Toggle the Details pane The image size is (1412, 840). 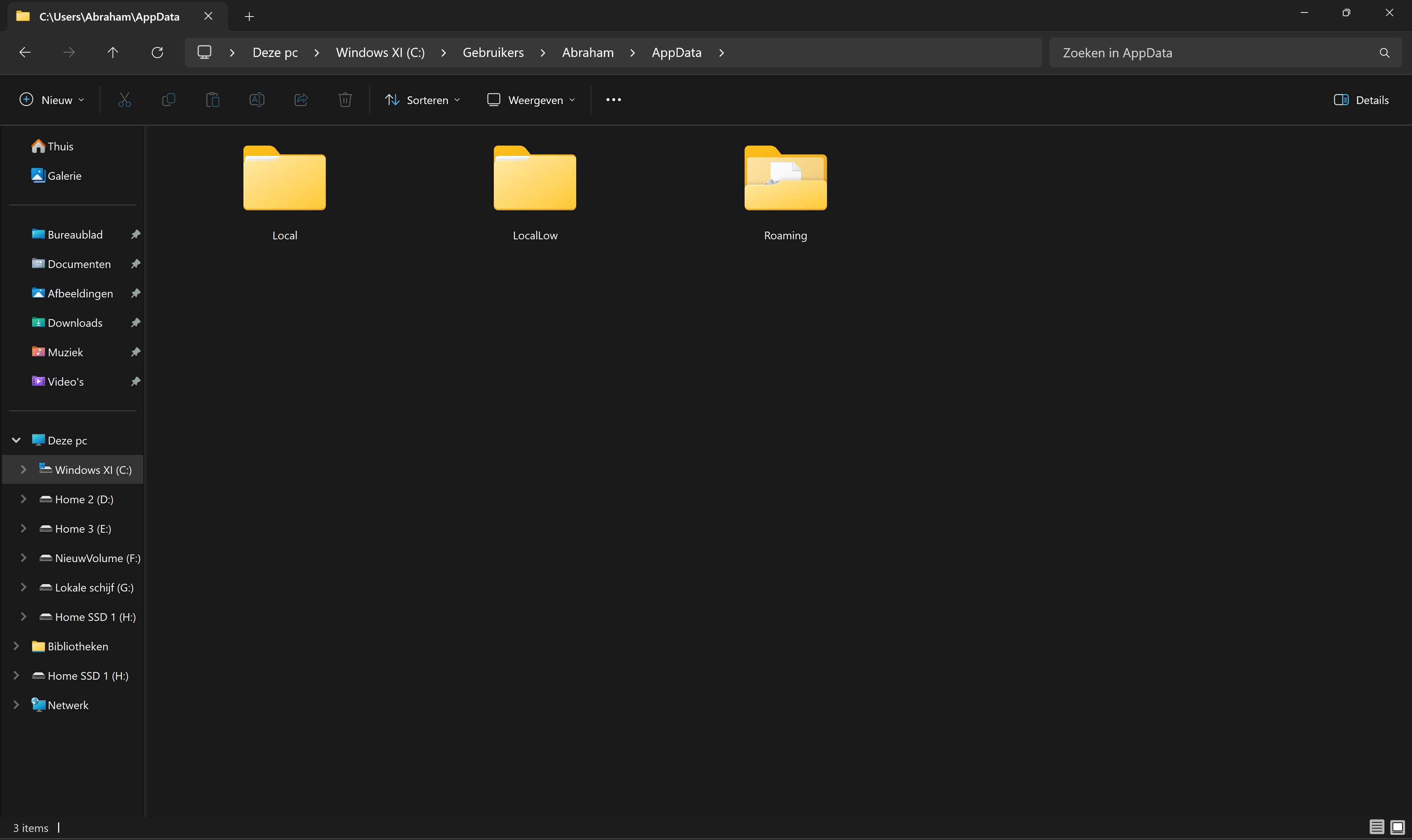pos(1361,100)
